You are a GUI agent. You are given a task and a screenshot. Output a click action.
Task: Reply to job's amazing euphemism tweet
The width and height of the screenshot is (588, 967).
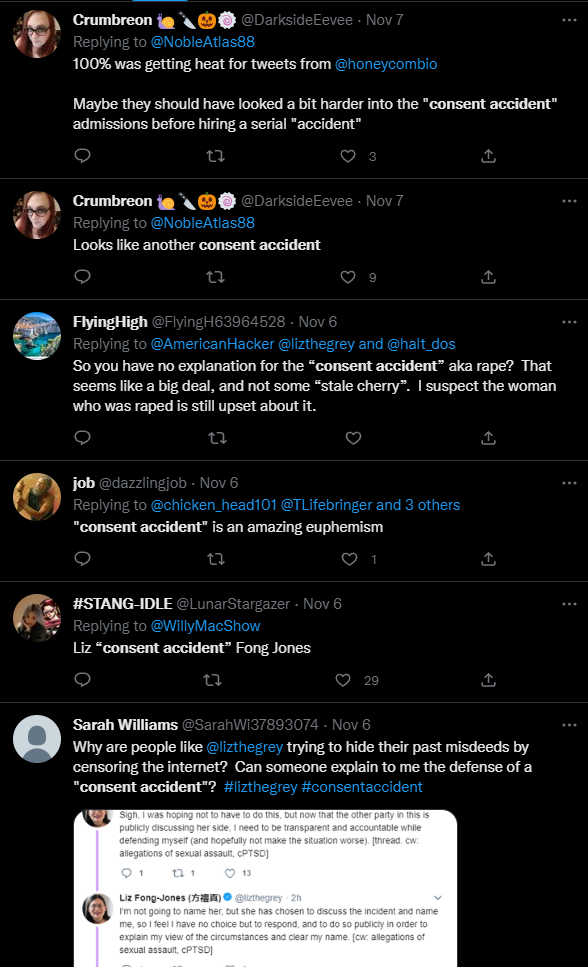(x=82, y=558)
